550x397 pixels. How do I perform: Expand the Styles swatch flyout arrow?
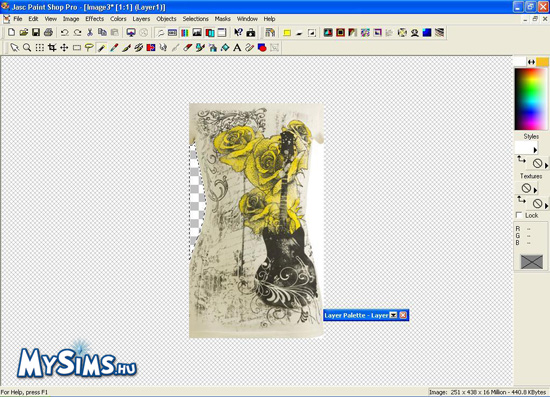click(535, 150)
